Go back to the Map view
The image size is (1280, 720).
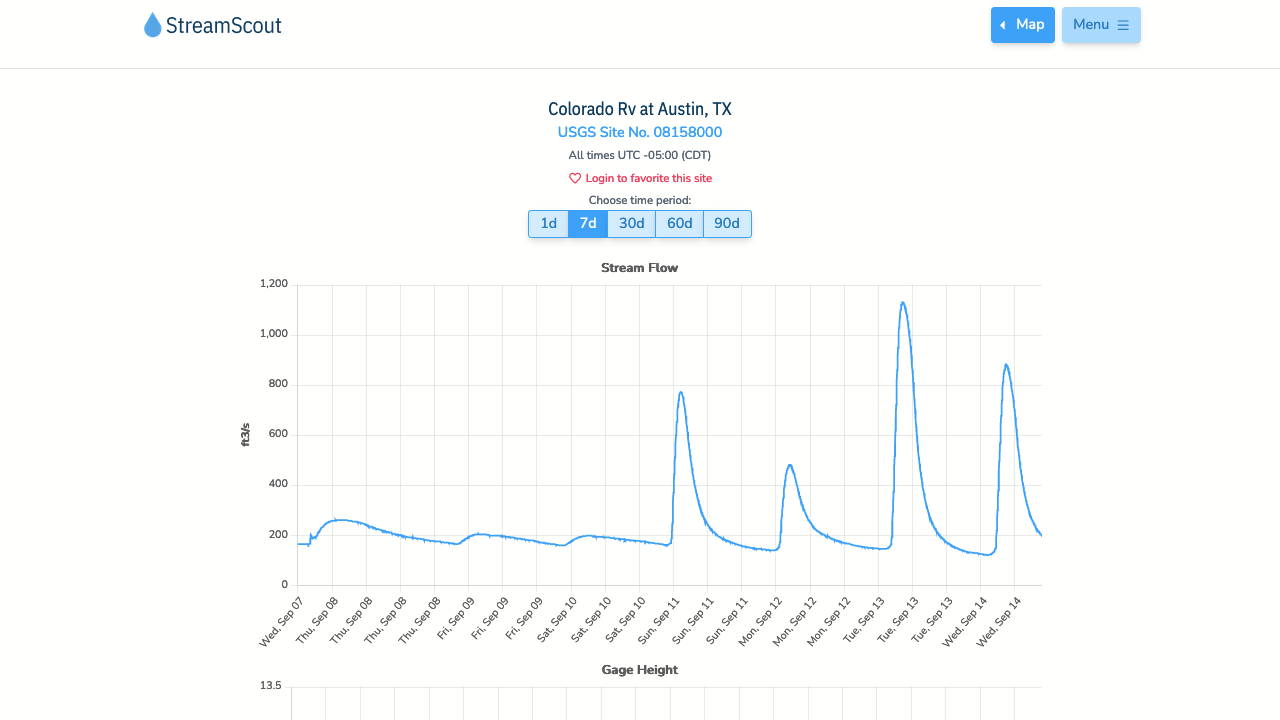click(1022, 25)
